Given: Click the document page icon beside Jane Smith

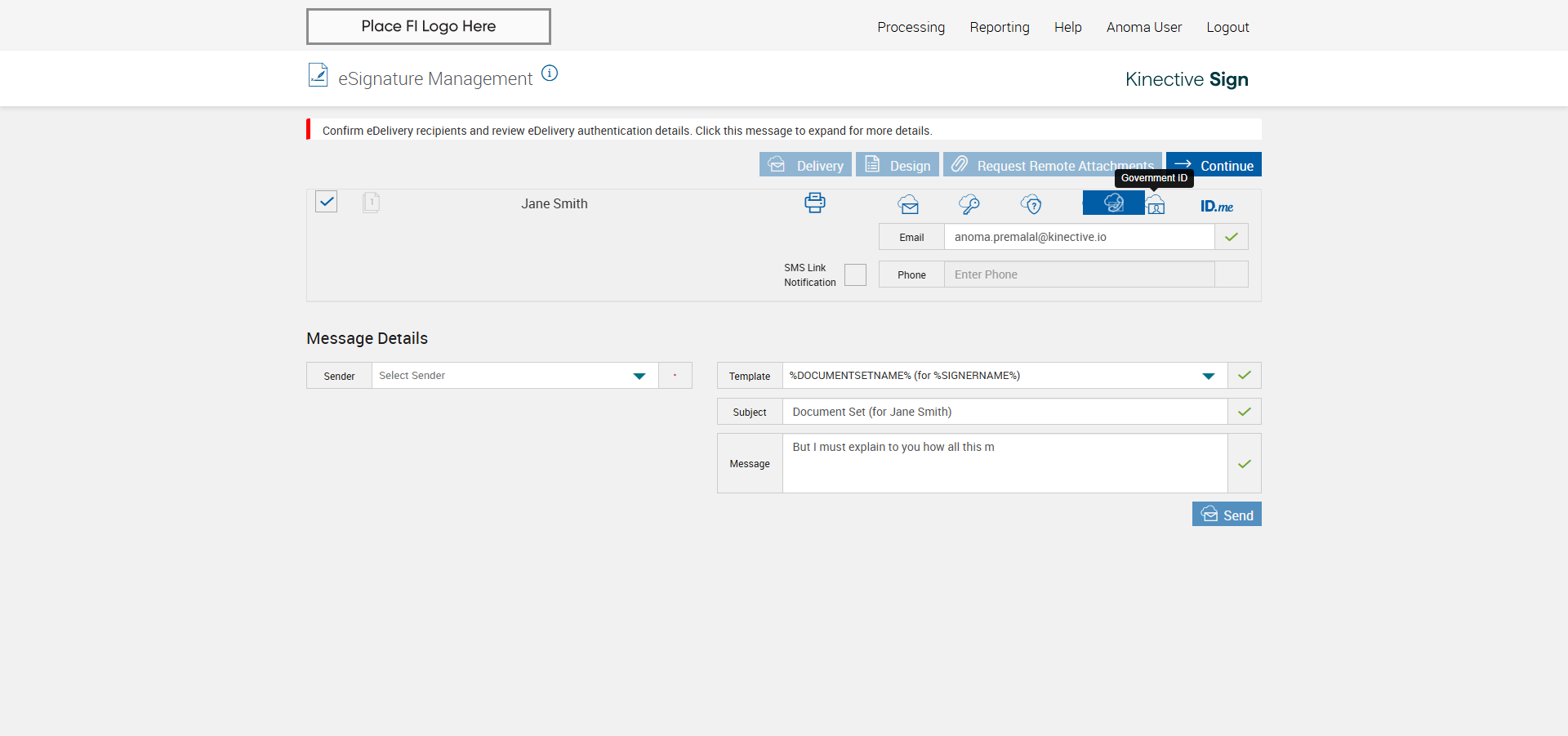Looking at the screenshot, I should pos(371,202).
